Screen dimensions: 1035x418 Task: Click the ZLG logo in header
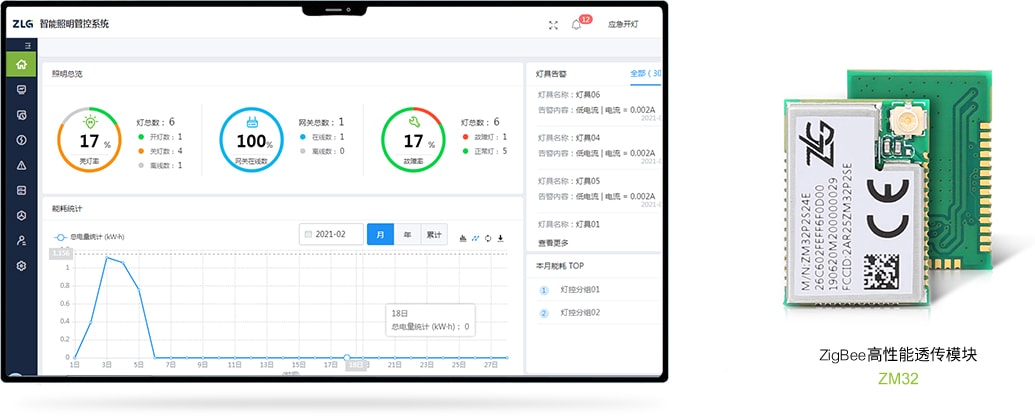[23, 24]
